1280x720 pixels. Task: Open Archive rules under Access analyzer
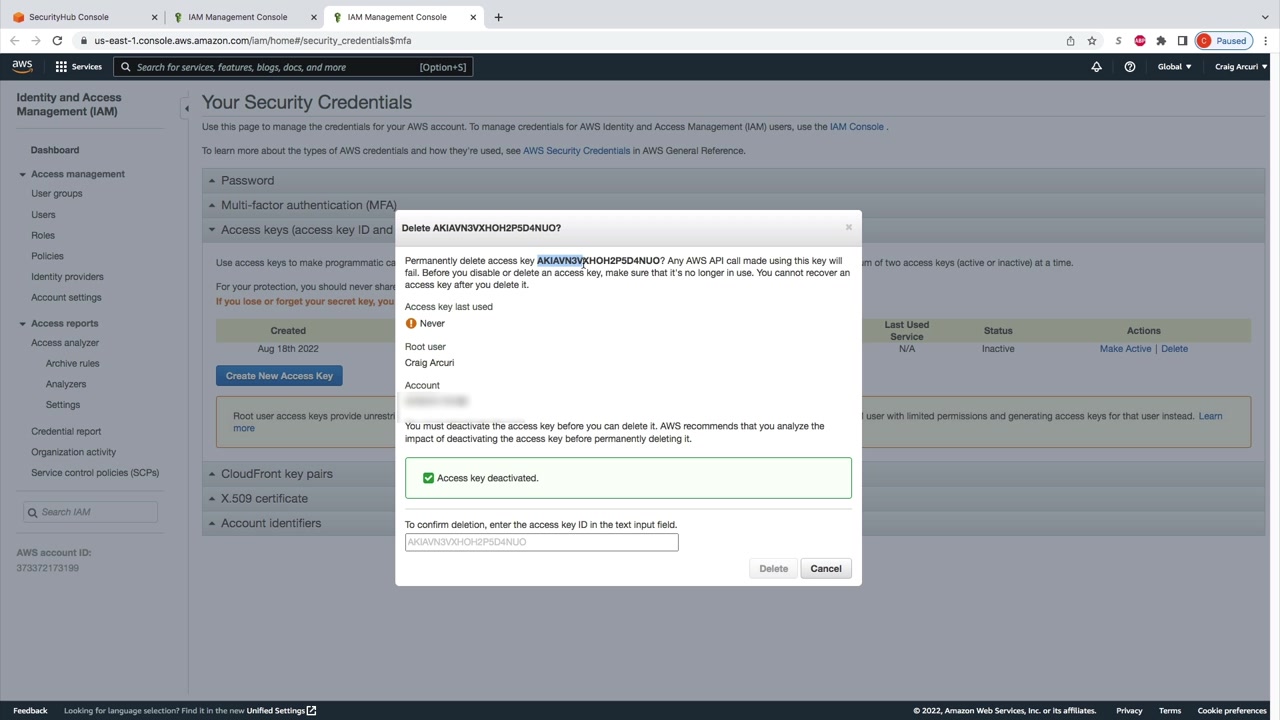click(x=72, y=364)
